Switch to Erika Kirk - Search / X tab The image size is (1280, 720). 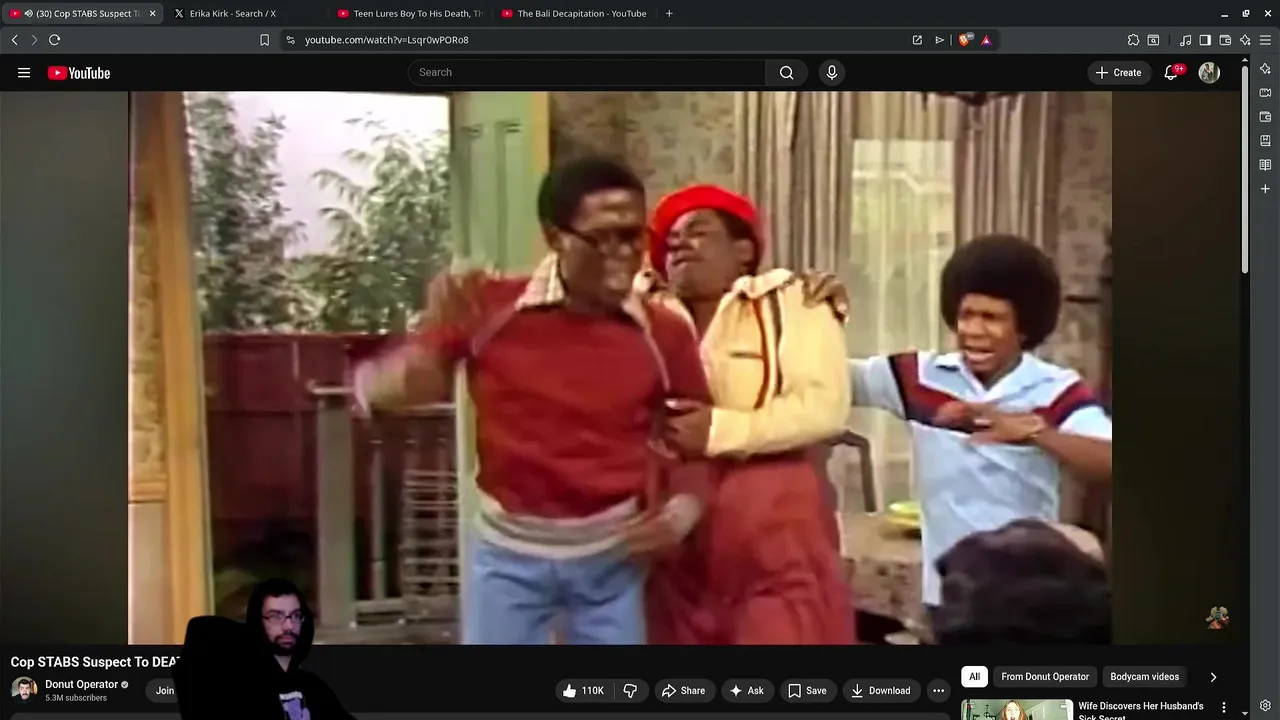pyautogui.click(x=233, y=14)
